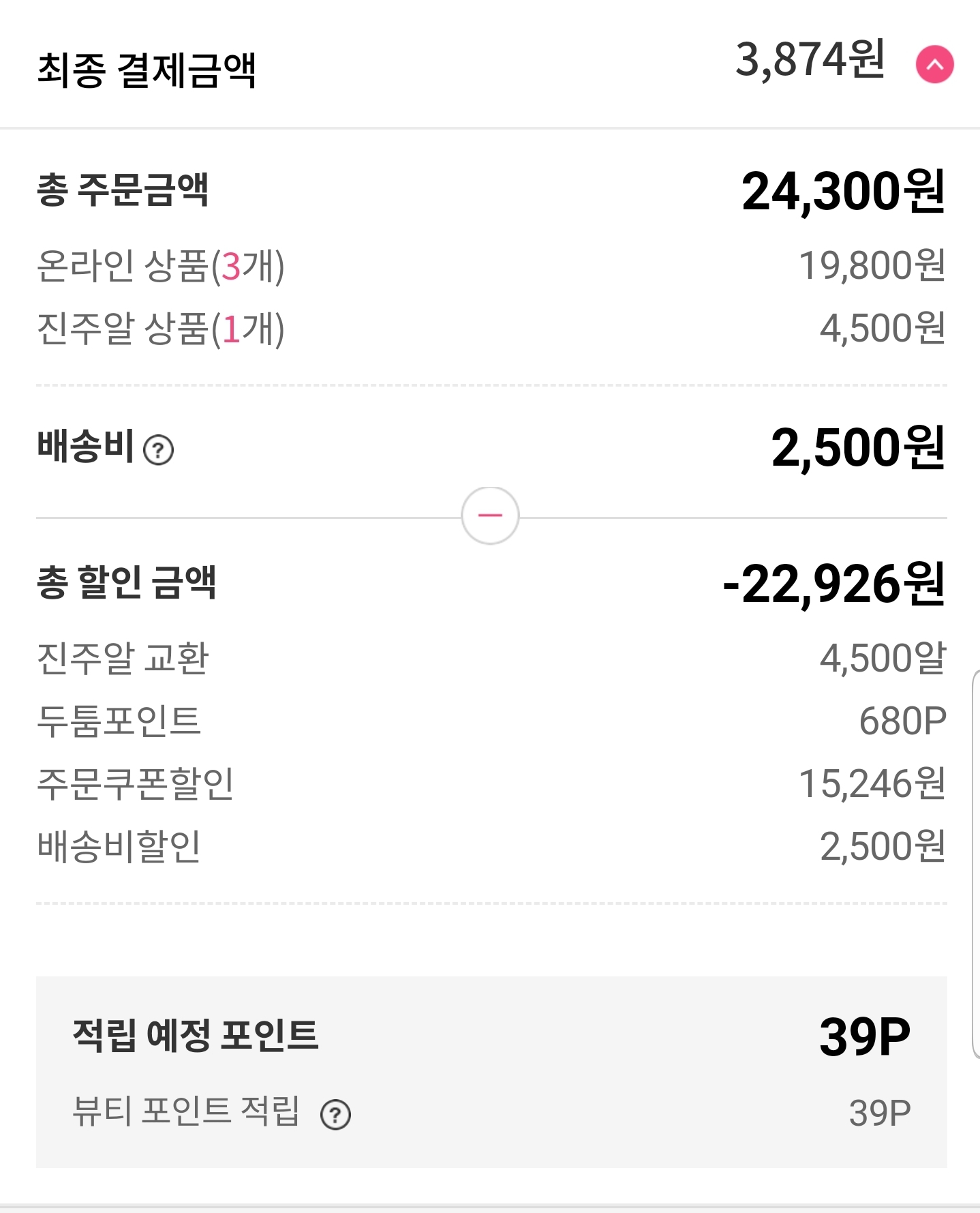Image resolution: width=980 pixels, height=1213 pixels.
Task: Tap the bold 배송비 label
Action: point(86,447)
